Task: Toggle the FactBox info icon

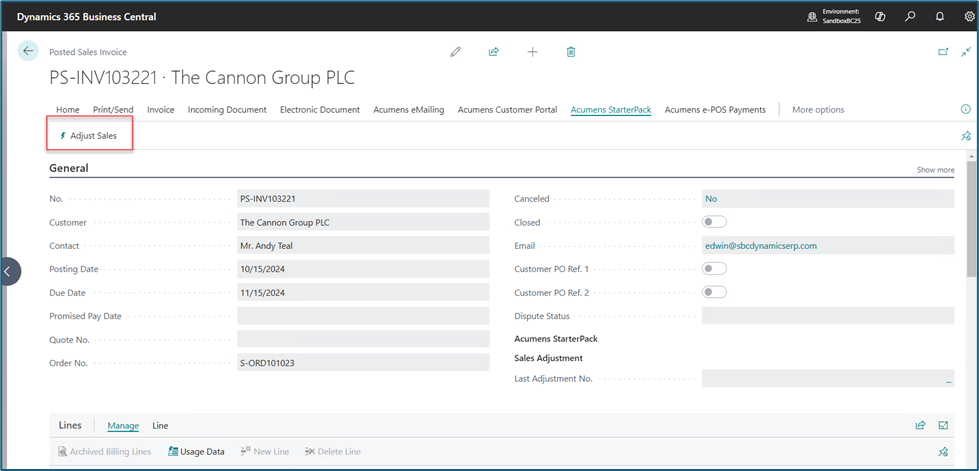Action: pyautogui.click(x=966, y=109)
